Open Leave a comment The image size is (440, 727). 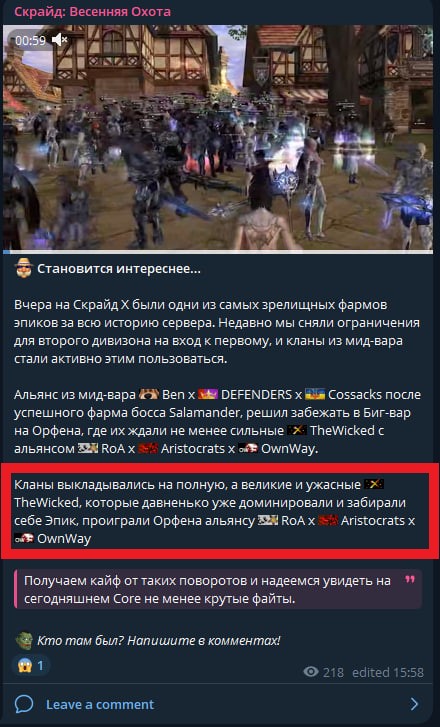click(x=100, y=704)
